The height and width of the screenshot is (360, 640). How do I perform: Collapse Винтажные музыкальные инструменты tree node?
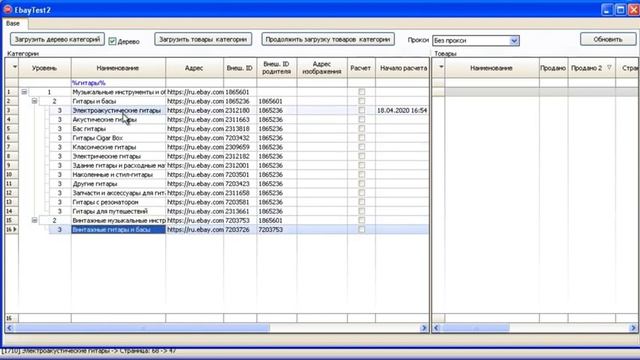35,220
